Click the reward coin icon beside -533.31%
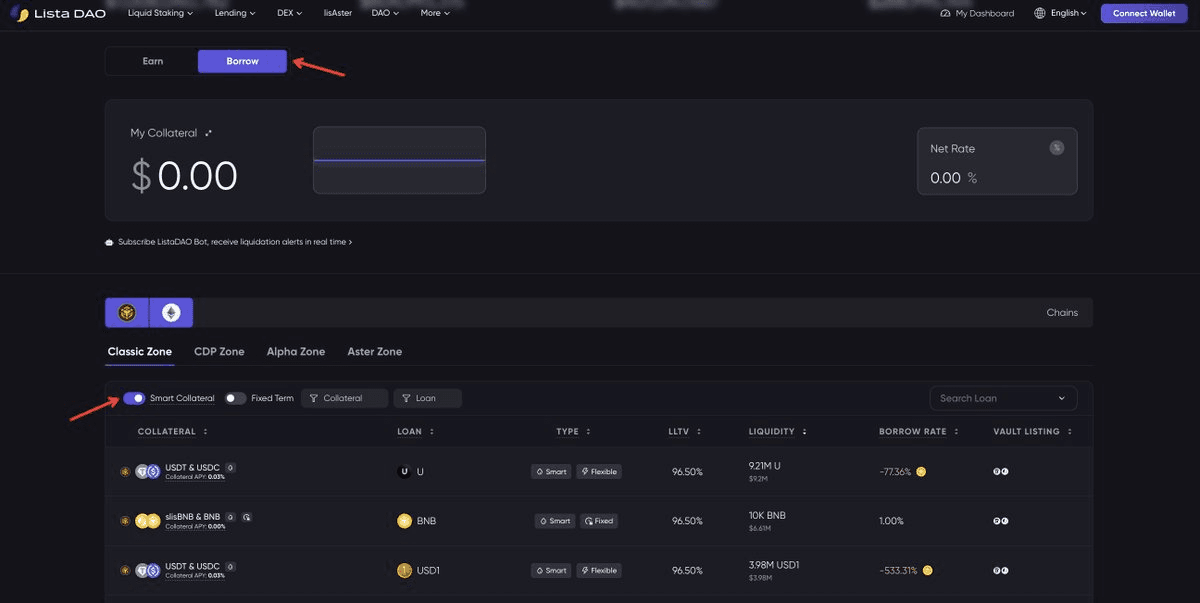This screenshot has width=1200, height=603. point(928,571)
